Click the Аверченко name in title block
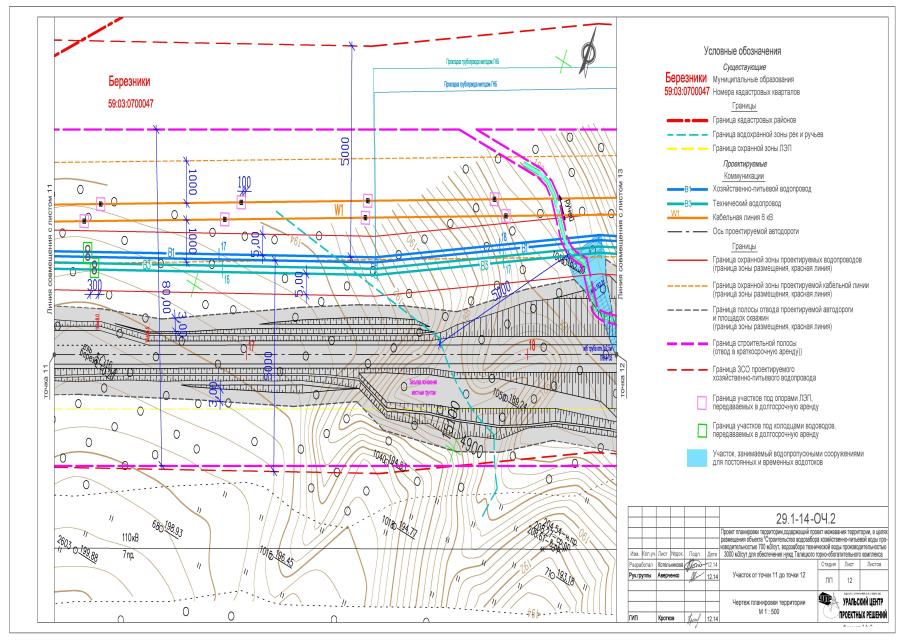The width and height of the screenshot is (905, 640). 682,577
